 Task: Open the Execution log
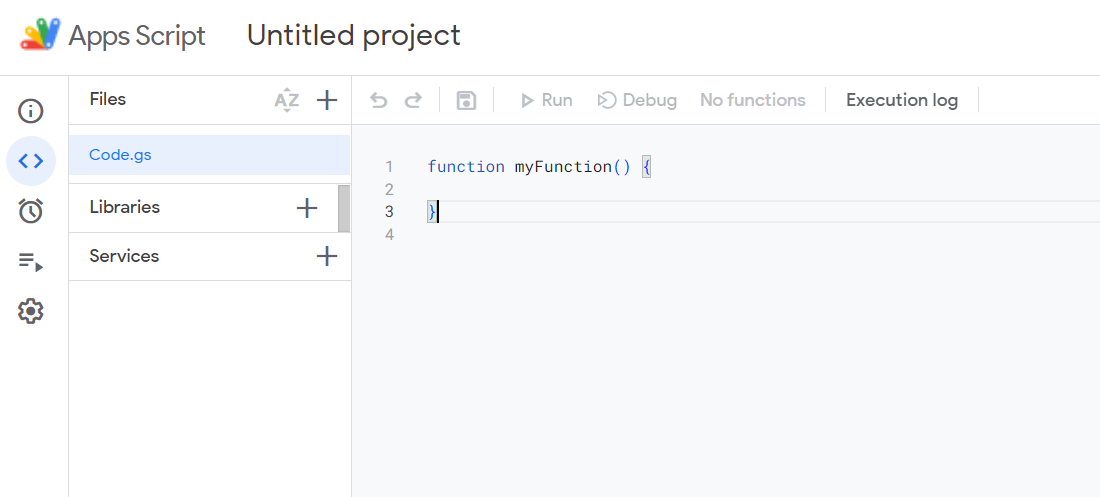(901, 100)
